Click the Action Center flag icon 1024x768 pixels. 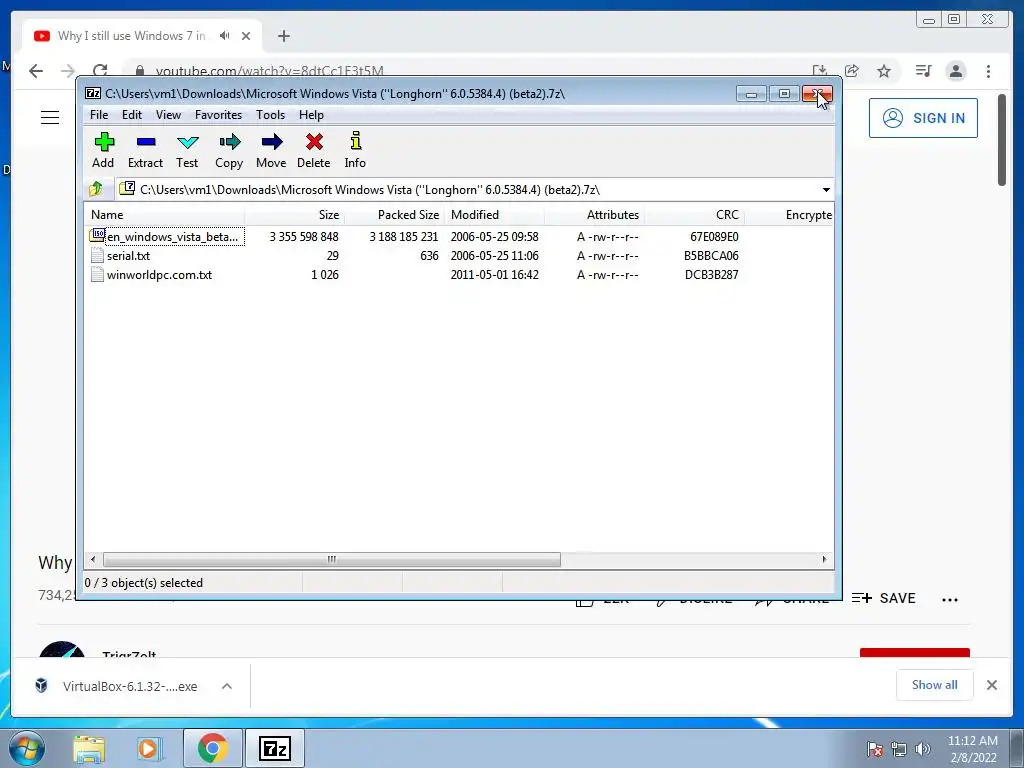(x=875, y=749)
